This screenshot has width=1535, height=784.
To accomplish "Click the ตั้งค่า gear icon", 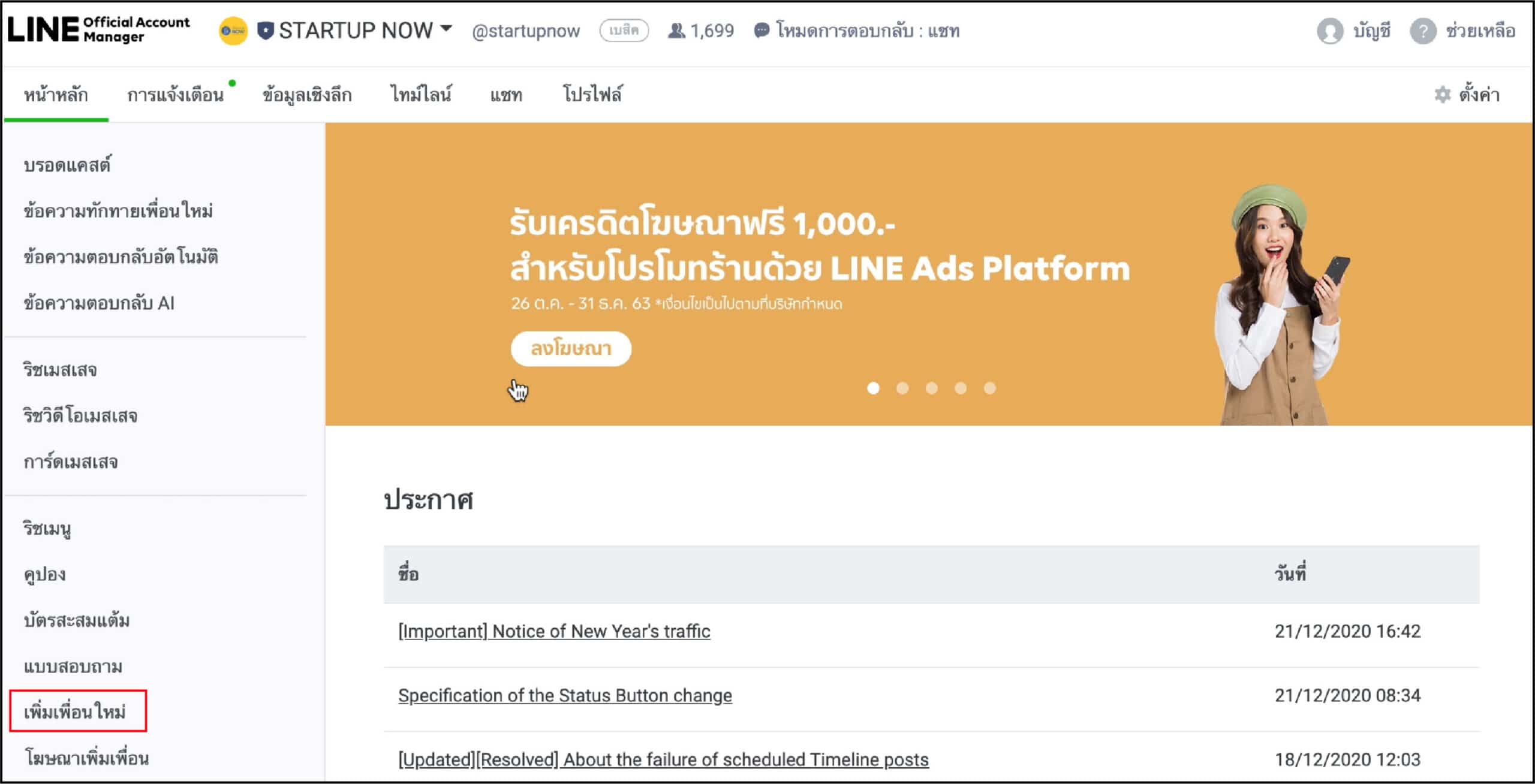I will tap(1442, 95).
